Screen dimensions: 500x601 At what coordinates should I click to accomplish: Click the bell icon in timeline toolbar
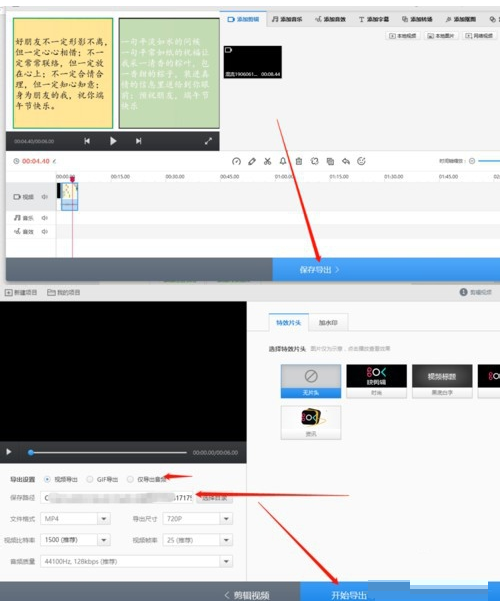click(x=283, y=161)
